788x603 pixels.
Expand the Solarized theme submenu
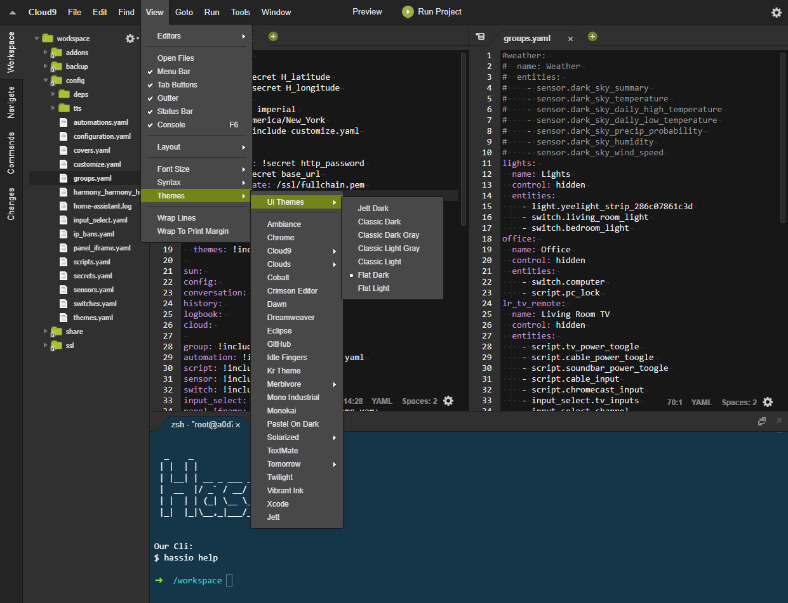tap(297, 437)
